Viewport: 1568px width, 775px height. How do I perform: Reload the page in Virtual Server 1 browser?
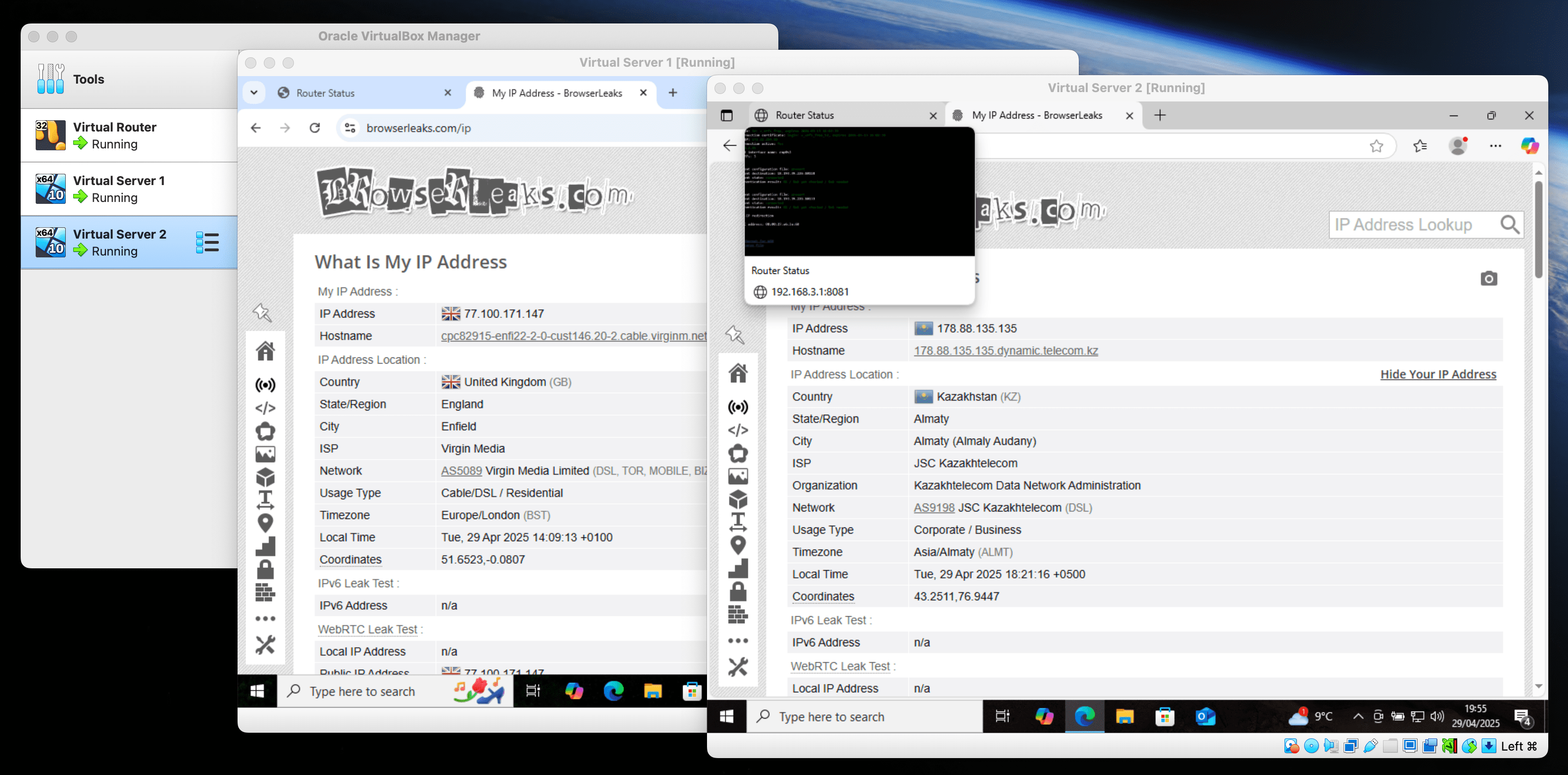314,128
